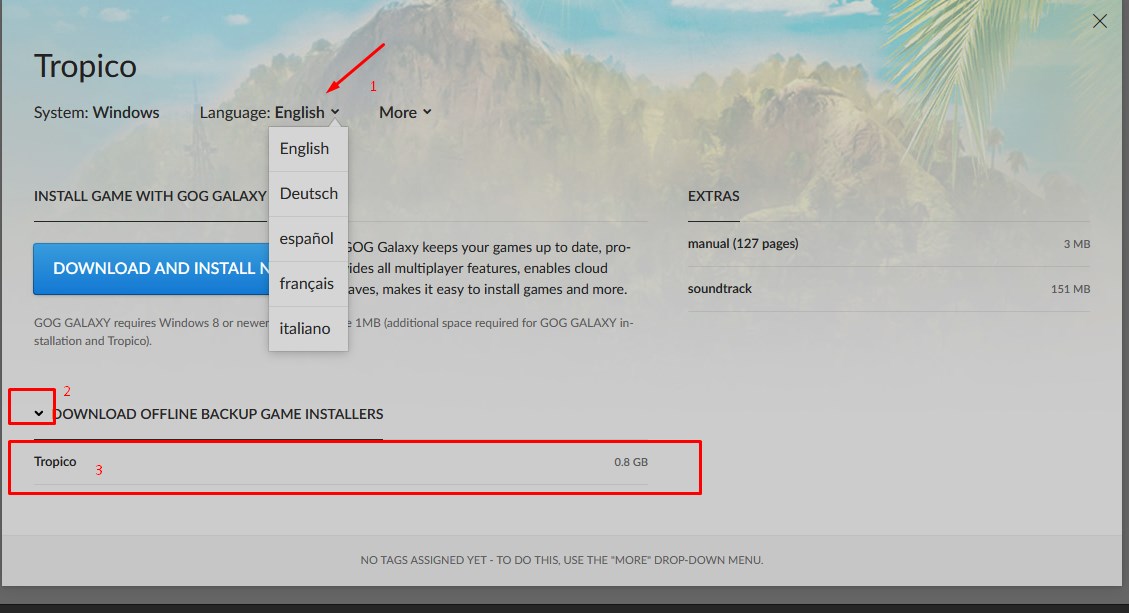Image resolution: width=1129 pixels, height=613 pixels.
Task: Choose English from the language list
Action: 308,148
